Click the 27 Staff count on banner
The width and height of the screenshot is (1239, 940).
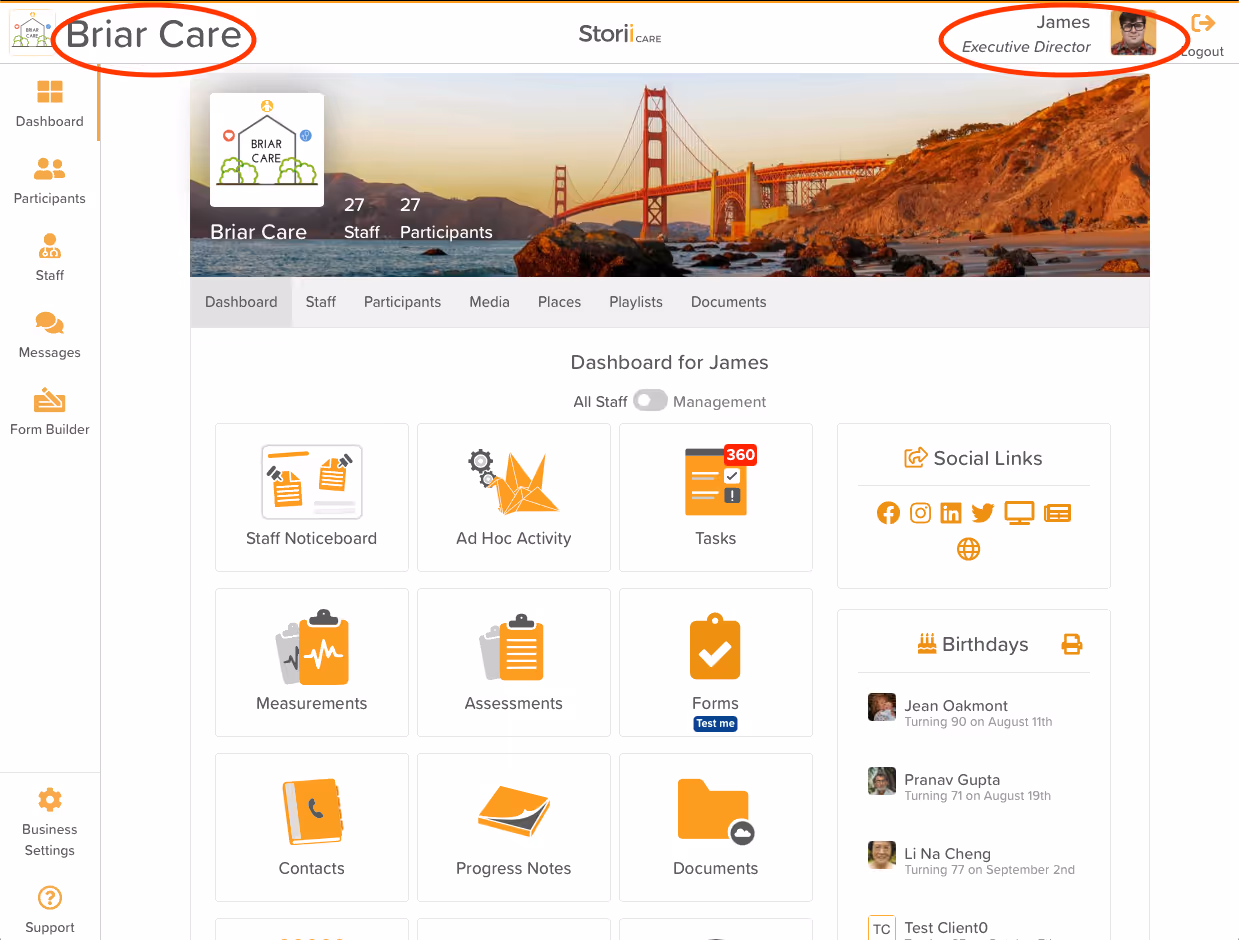point(361,218)
